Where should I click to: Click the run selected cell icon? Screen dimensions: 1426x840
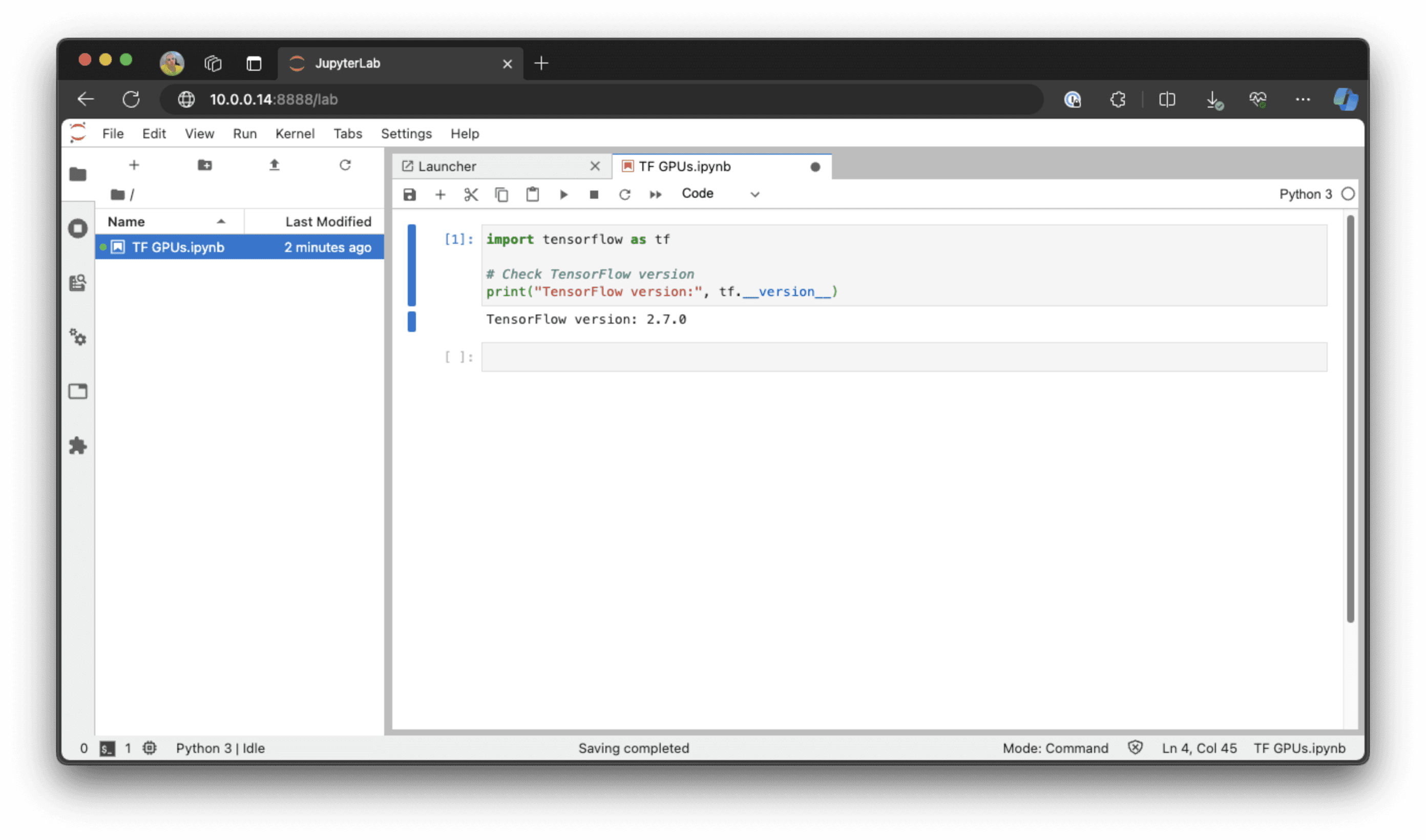pos(564,194)
